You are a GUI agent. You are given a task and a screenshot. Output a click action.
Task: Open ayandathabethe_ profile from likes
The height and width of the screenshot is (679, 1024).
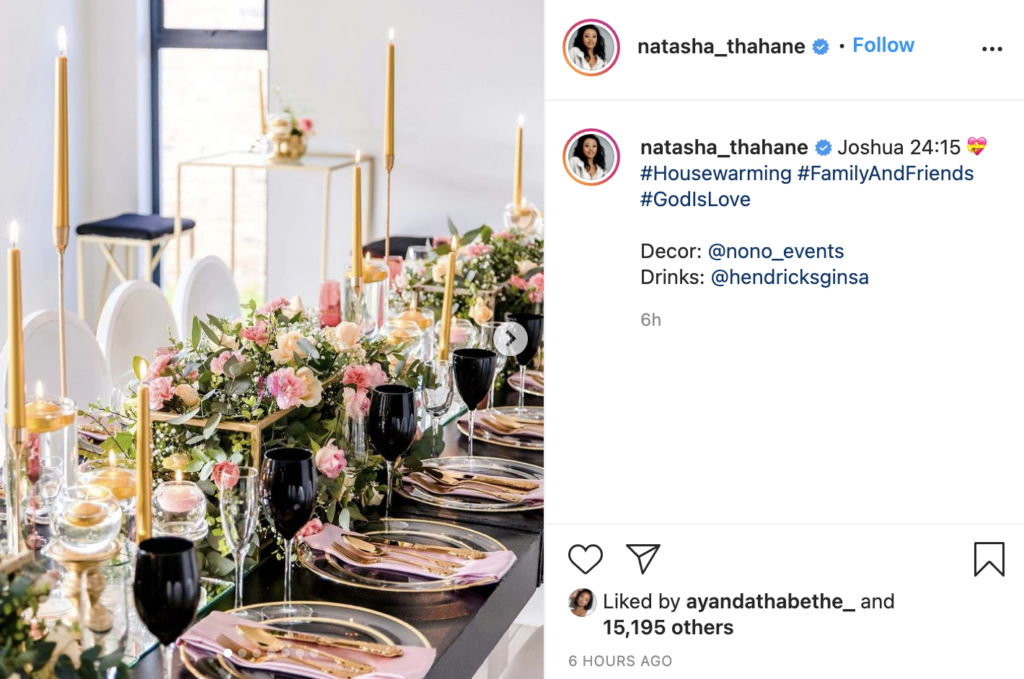(x=770, y=601)
